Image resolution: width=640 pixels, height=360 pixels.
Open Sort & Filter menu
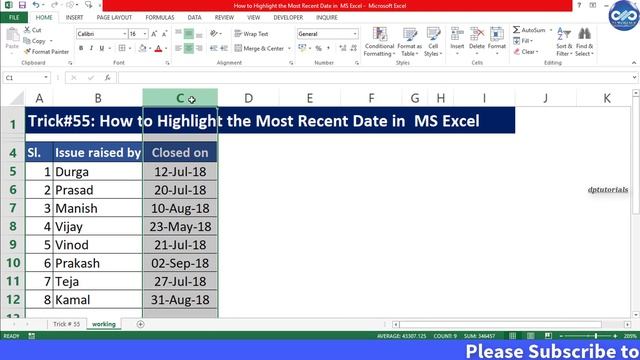[x=564, y=42]
